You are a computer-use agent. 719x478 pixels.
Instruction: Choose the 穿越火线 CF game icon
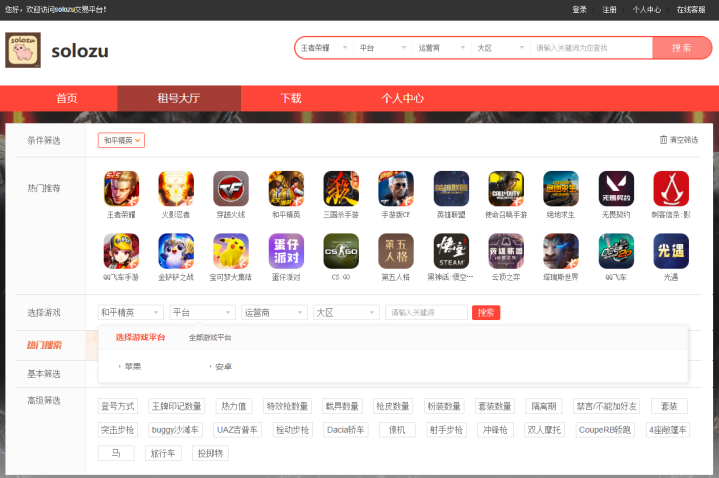point(231,189)
